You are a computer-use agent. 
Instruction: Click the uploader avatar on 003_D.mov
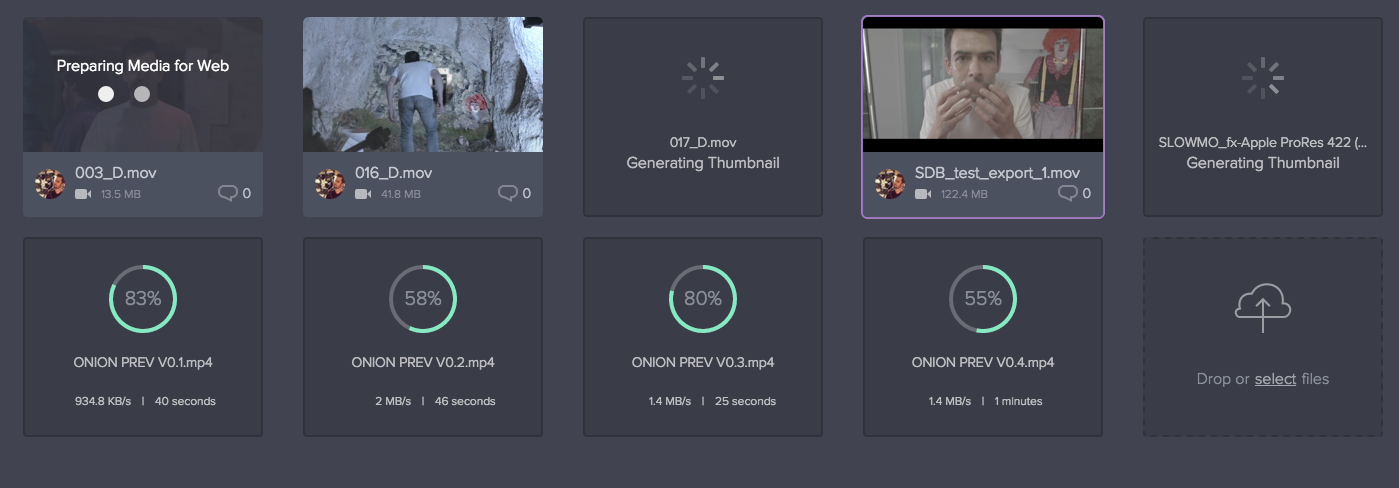50,184
